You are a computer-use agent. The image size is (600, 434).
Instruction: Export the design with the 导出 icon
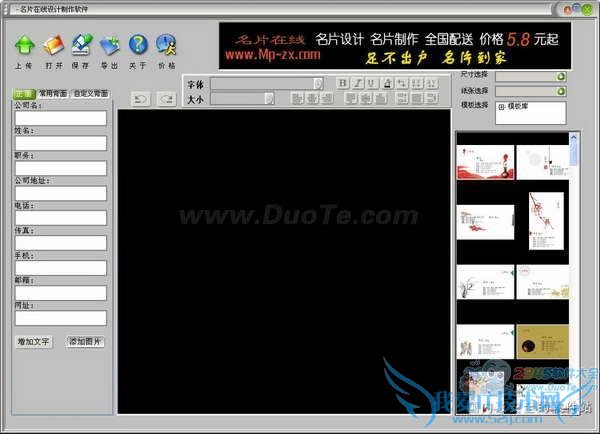coord(110,45)
